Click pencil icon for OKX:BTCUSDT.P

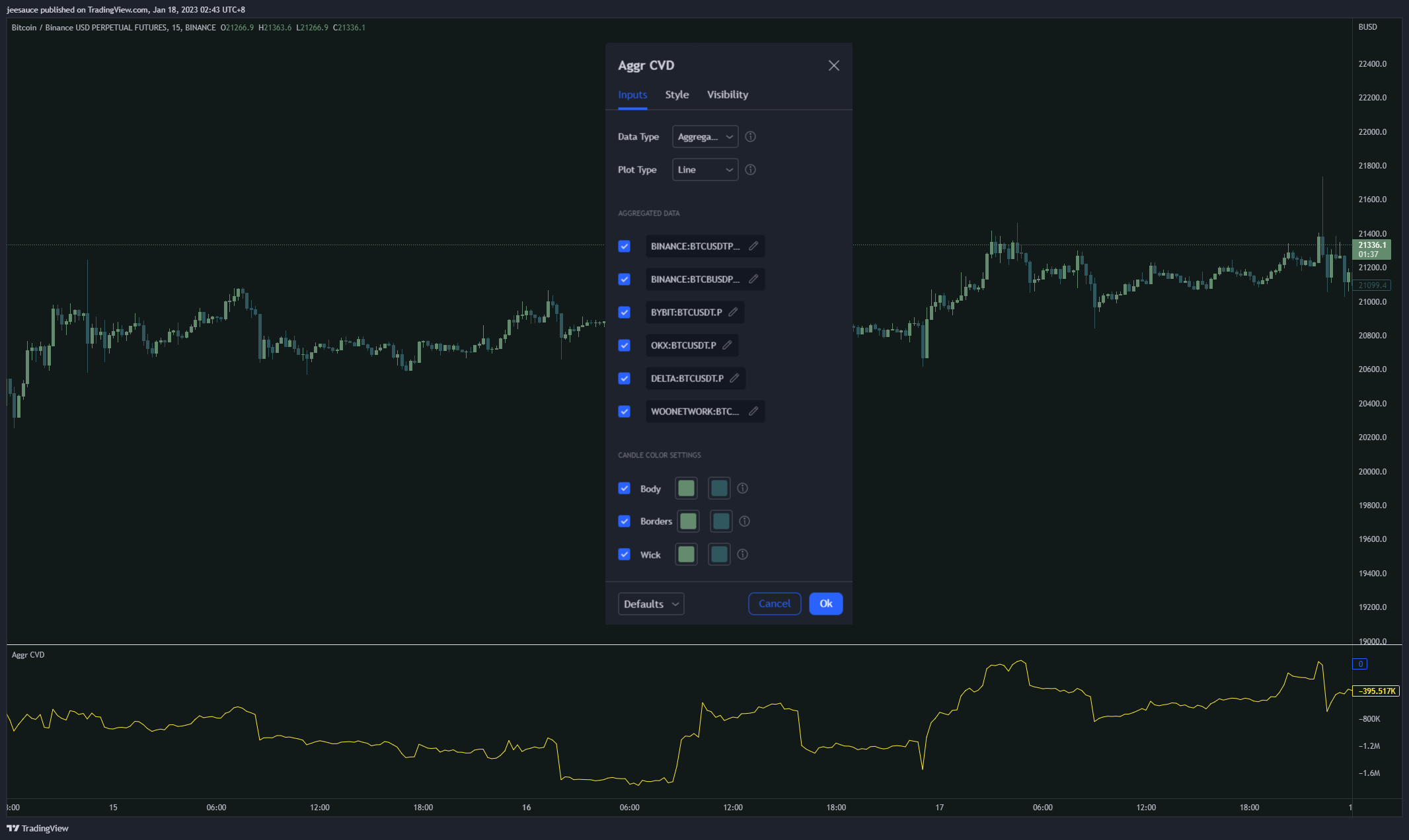tap(727, 345)
